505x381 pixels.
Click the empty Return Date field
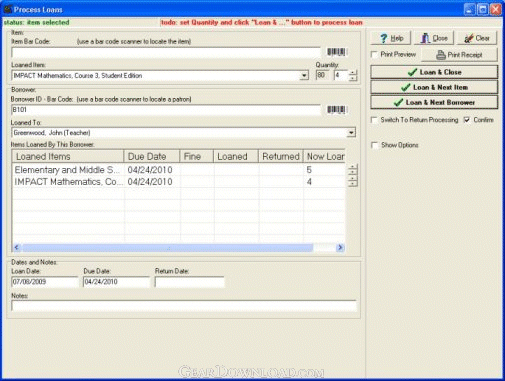point(189,282)
